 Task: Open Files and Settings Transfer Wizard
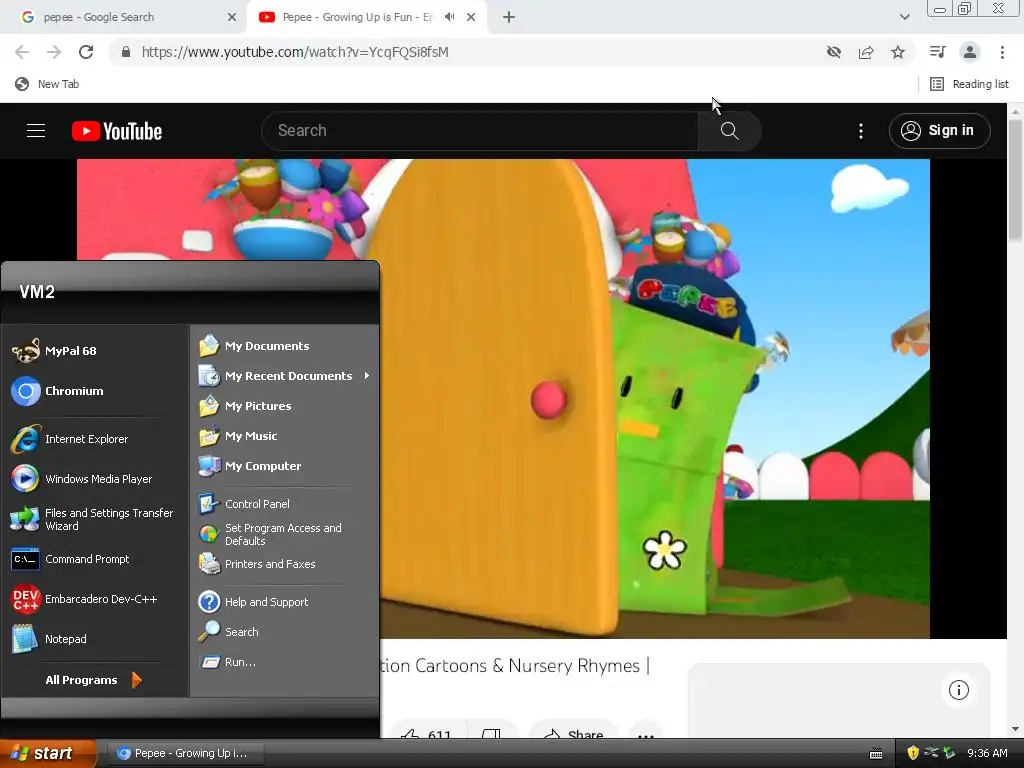(x=95, y=519)
